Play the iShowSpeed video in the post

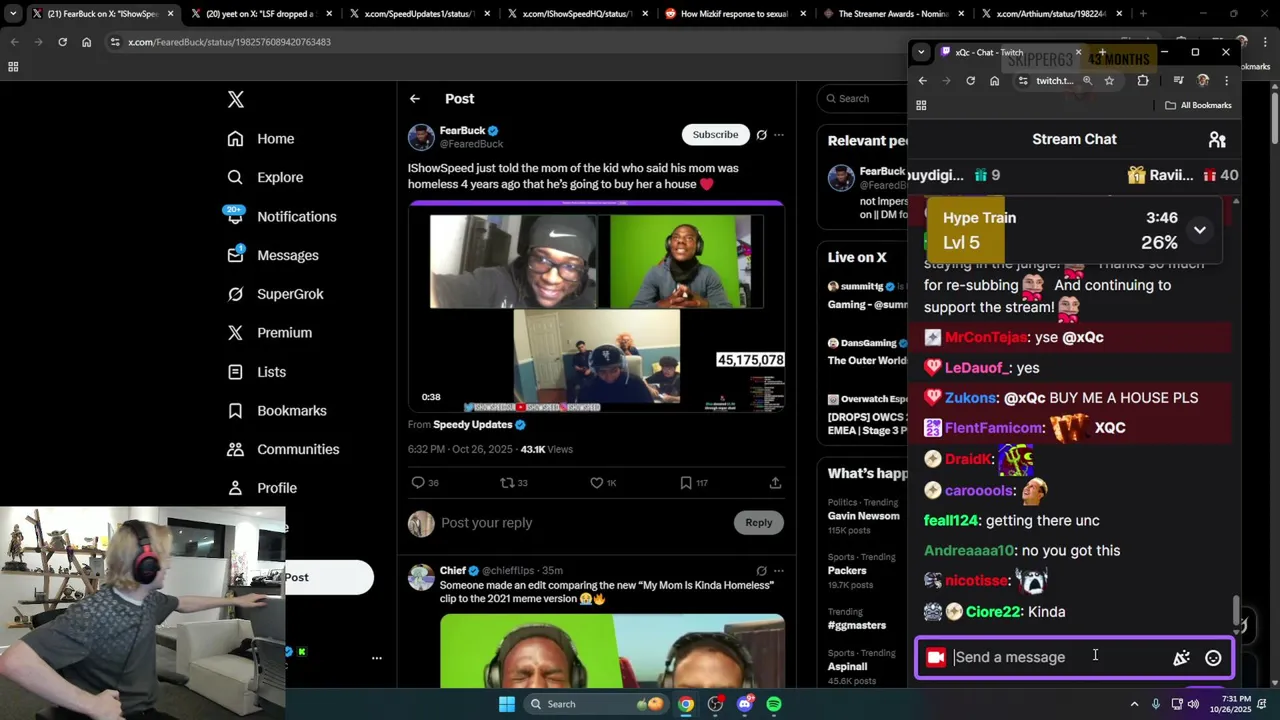(596, 307)
